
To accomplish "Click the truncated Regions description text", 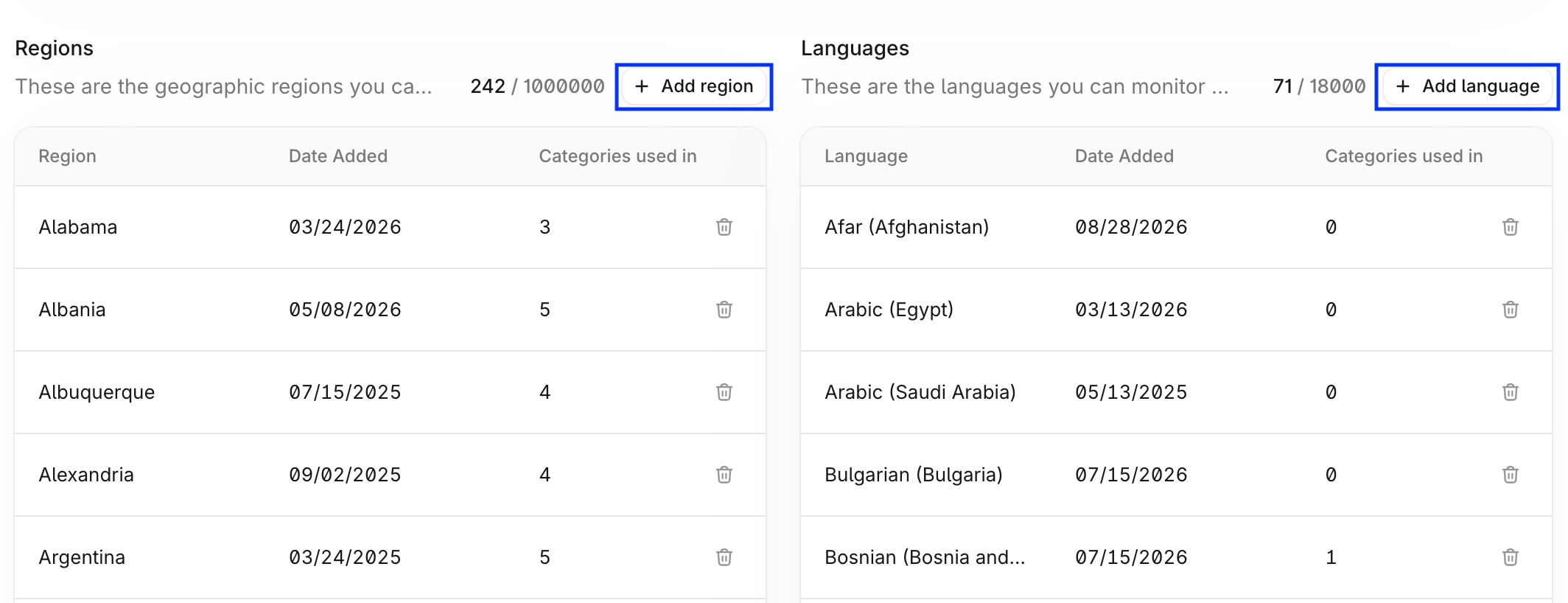I will coord(224,86).
